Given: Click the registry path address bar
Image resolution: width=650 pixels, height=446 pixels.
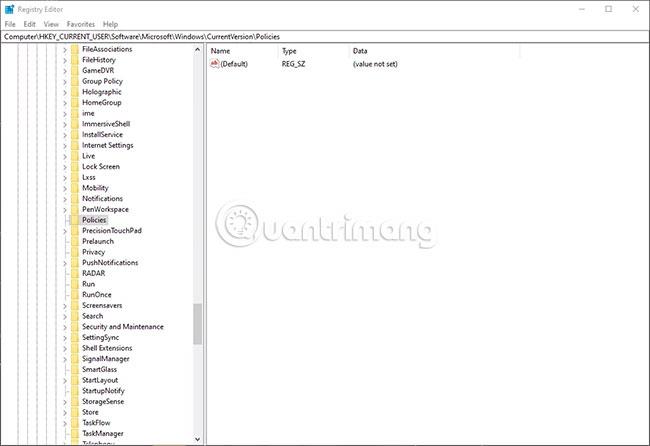Looking at the screenshot, I should (325, 36).
